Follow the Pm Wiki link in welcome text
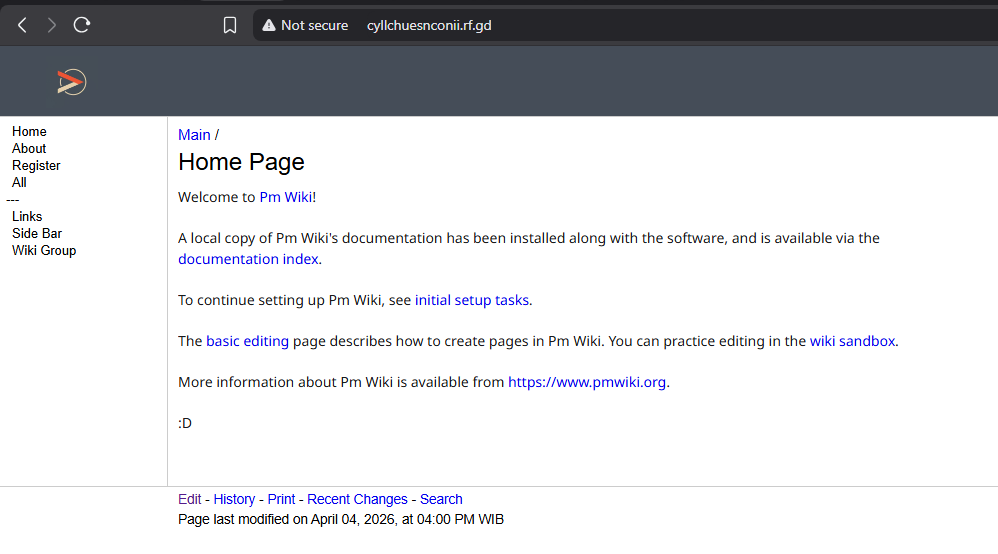This screenshot has height=554, width=998. (286, 197)
